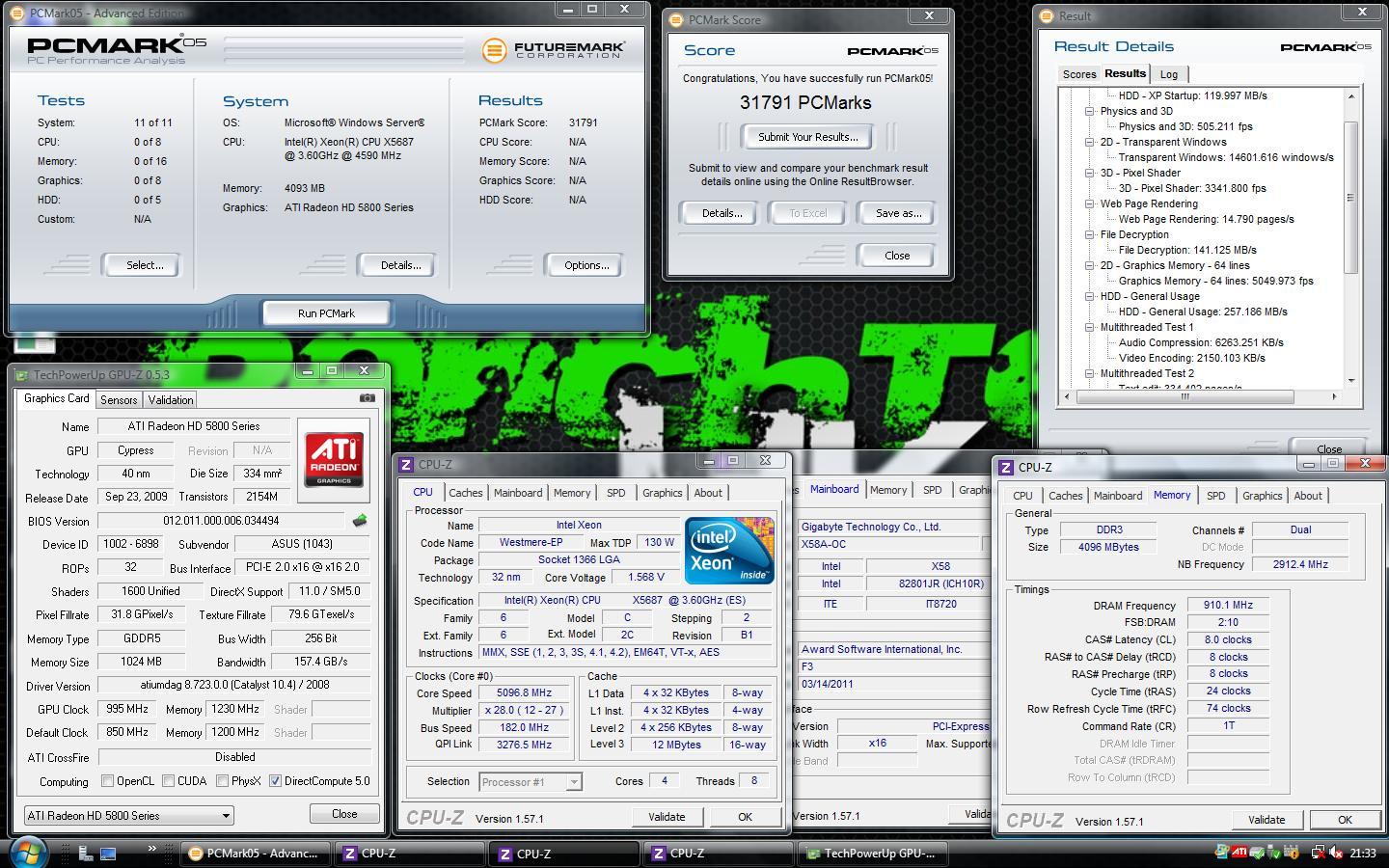Select the Audio Compression: 6263.251 KB/s row

click(x=1201, y=342)
